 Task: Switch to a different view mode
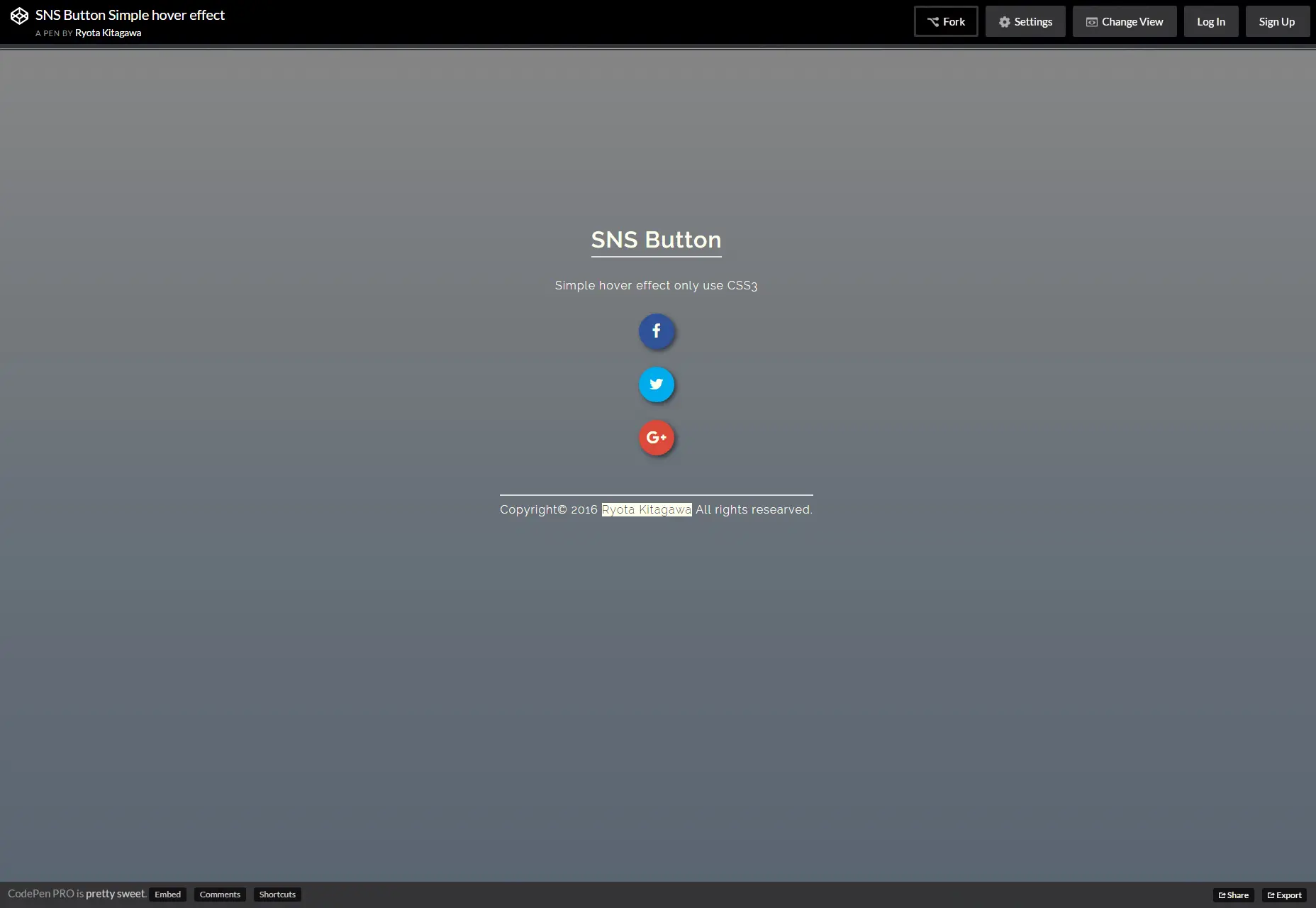pyautogui.click(x=1125, y=21)
